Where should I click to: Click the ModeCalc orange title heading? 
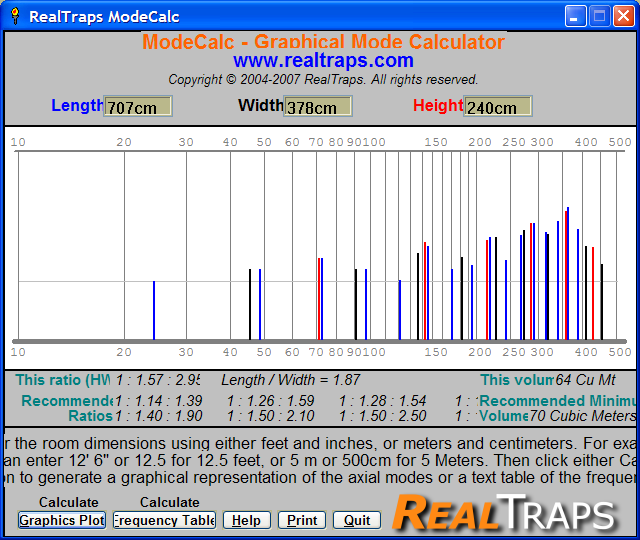tap(323, 42)
